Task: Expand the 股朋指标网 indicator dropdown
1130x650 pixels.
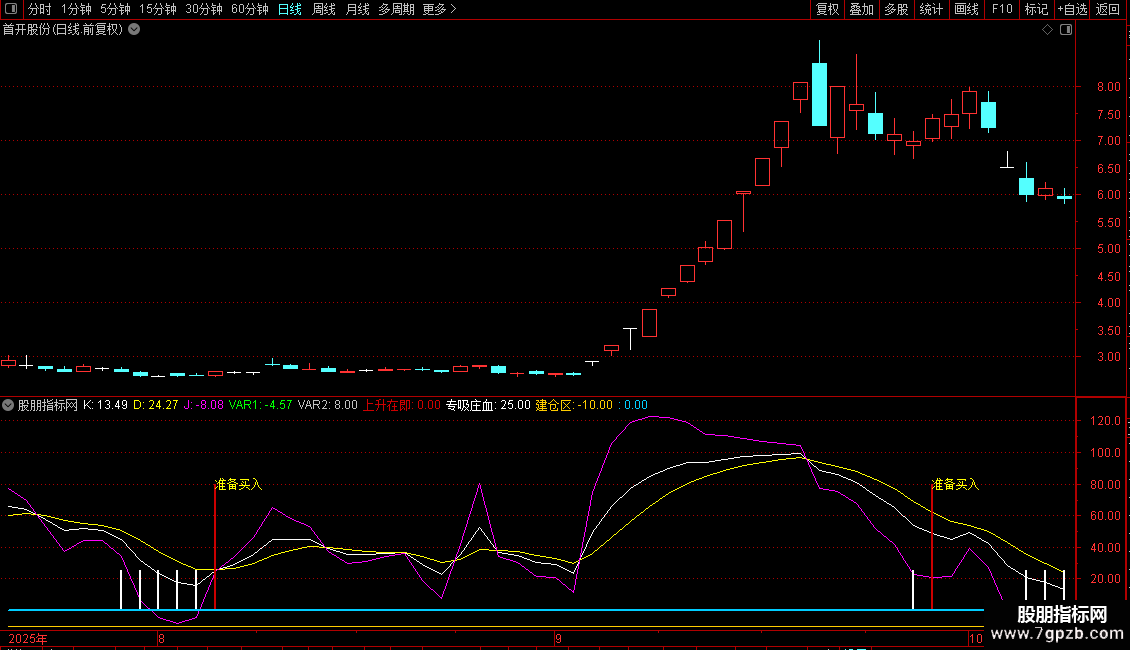Action: coord(8,405)
